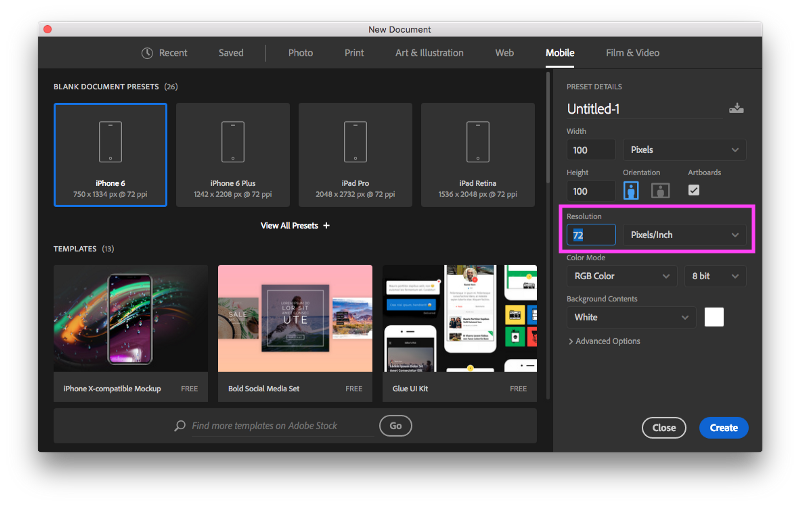Image resolution: width=800 pixels, height=506 pixels.
Task: Select the iPhone 6 preset
Action: (110, 155)
